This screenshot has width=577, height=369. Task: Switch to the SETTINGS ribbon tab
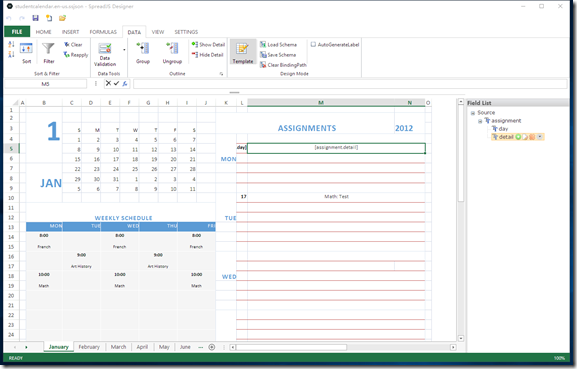(x=186, y=32)
